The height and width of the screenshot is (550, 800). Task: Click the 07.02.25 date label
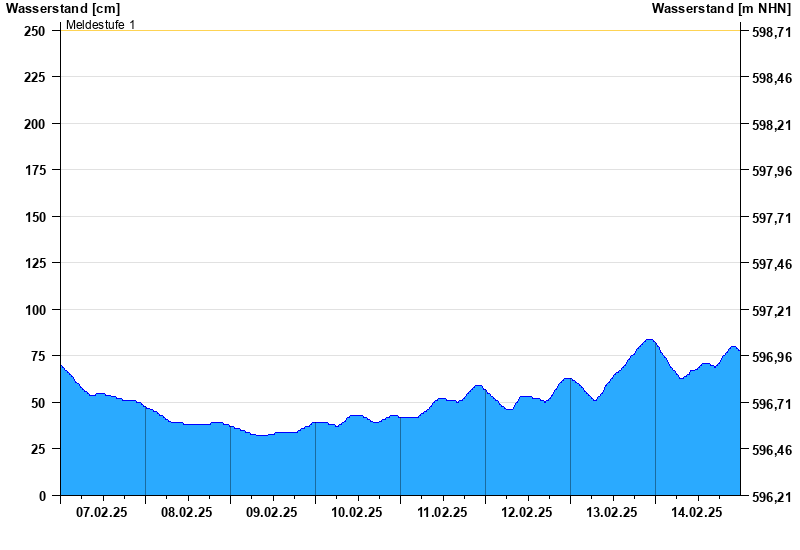coord(102,512)
